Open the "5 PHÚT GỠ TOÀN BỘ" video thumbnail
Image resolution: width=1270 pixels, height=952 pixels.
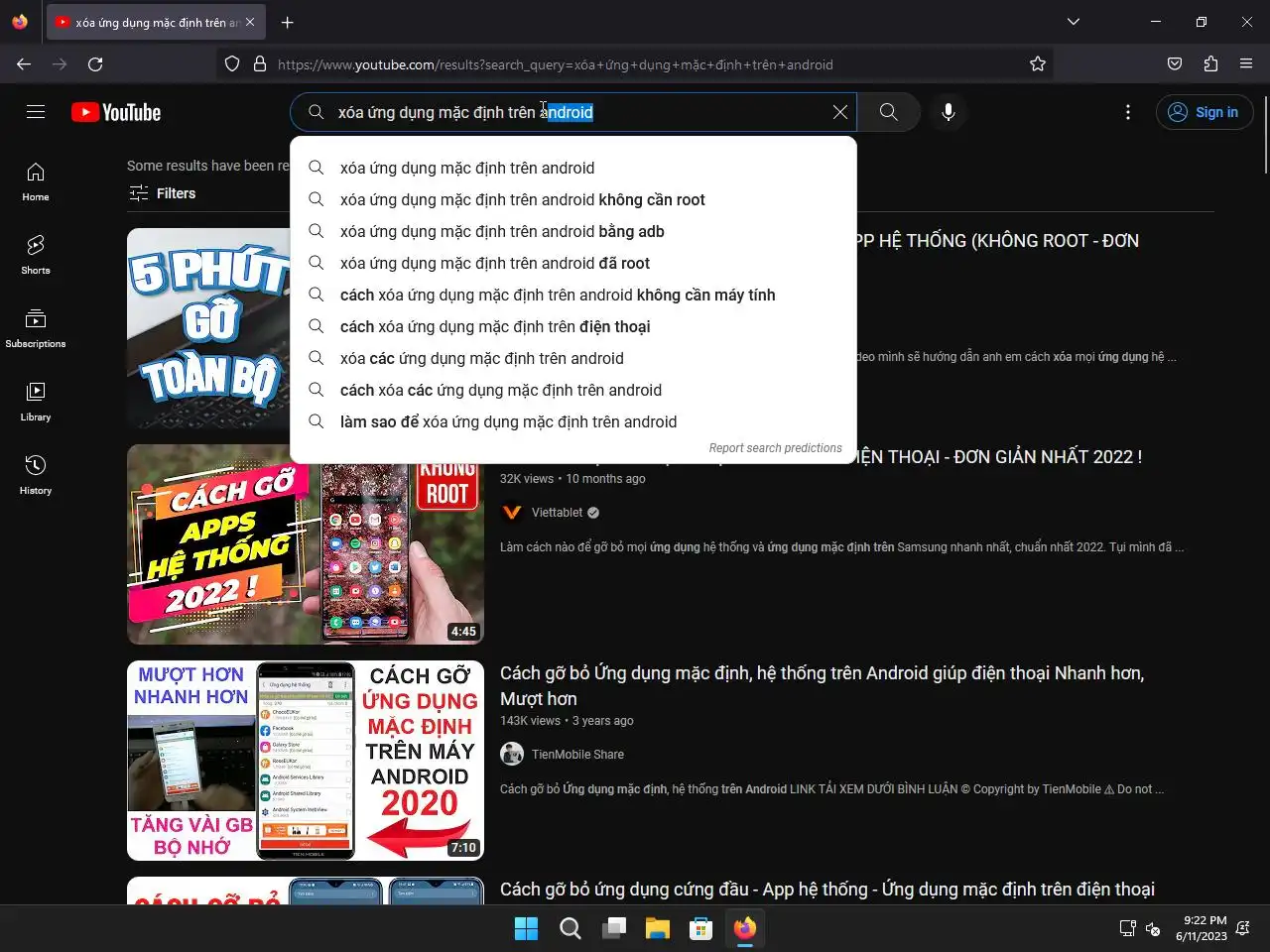208,328
